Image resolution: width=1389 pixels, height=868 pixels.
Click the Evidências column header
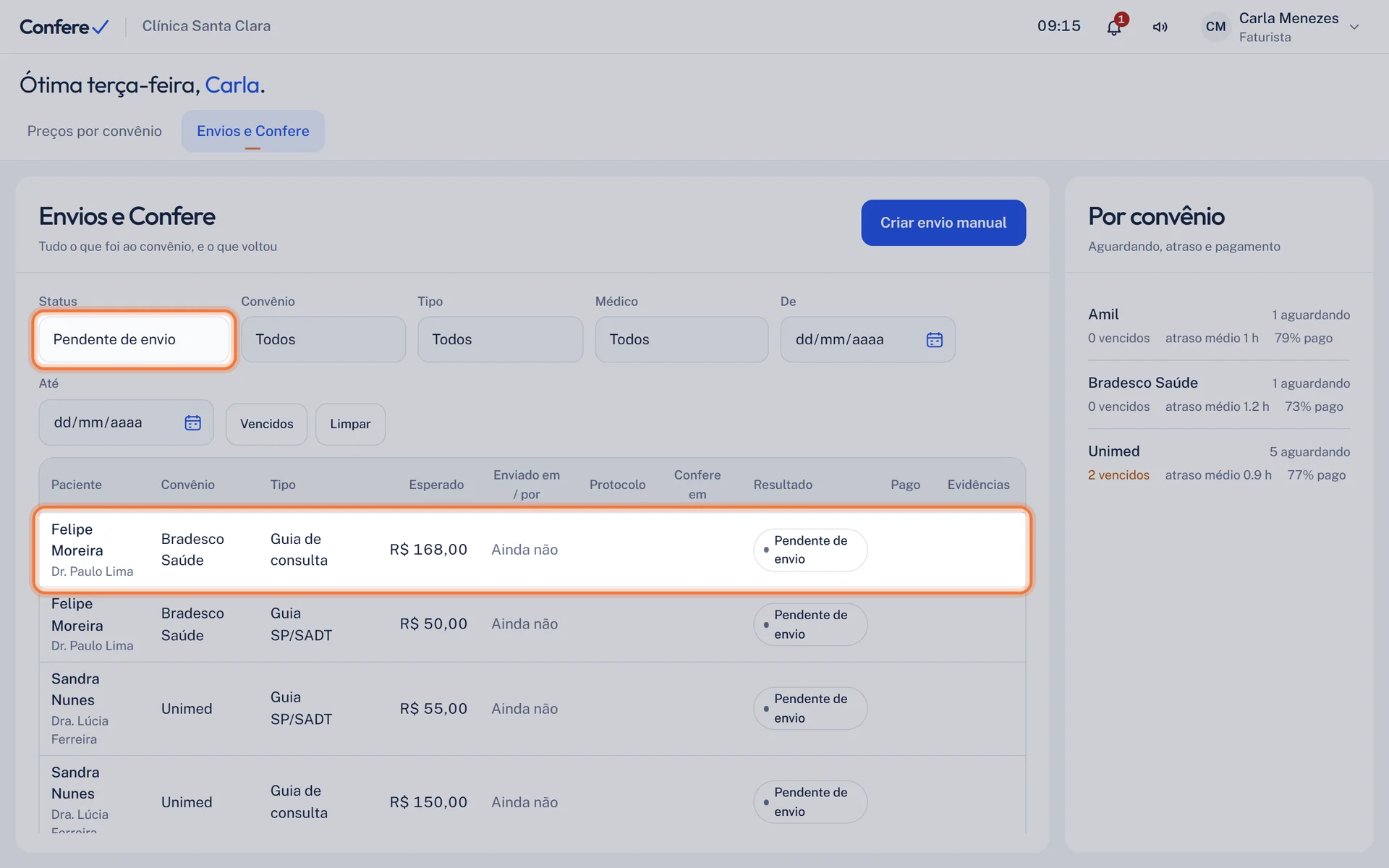pos(978,485)
